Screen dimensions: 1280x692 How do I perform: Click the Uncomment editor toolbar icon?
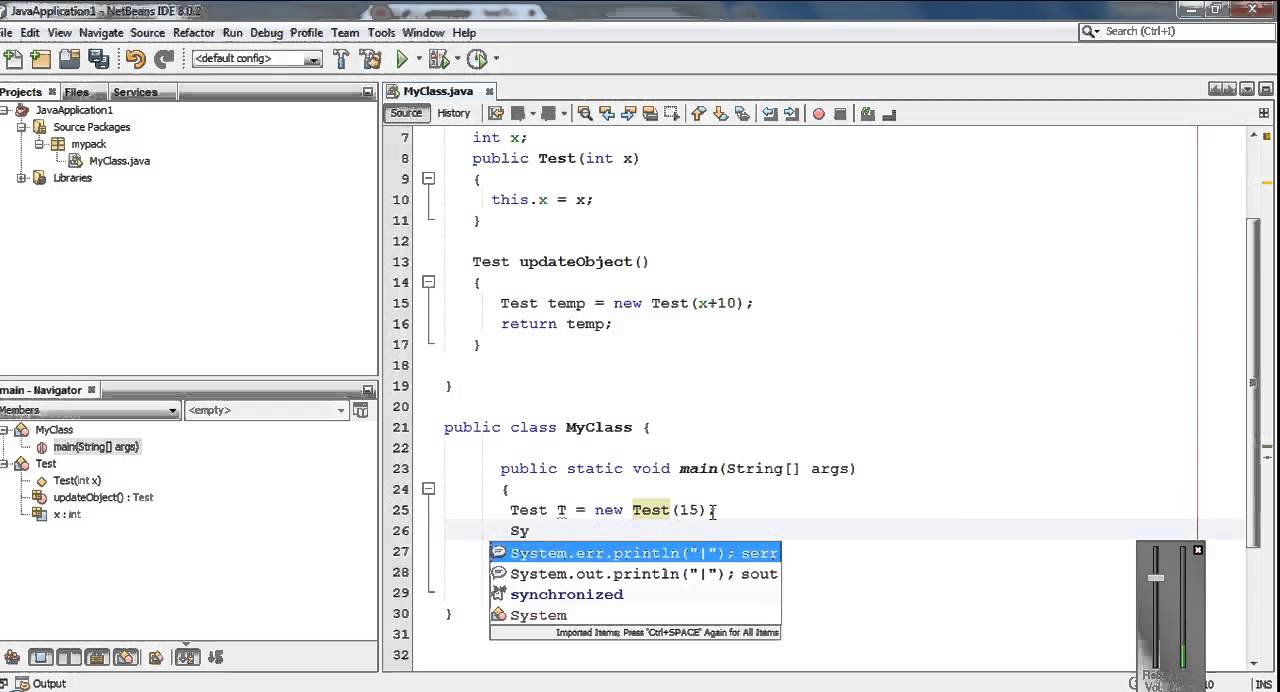887,113
